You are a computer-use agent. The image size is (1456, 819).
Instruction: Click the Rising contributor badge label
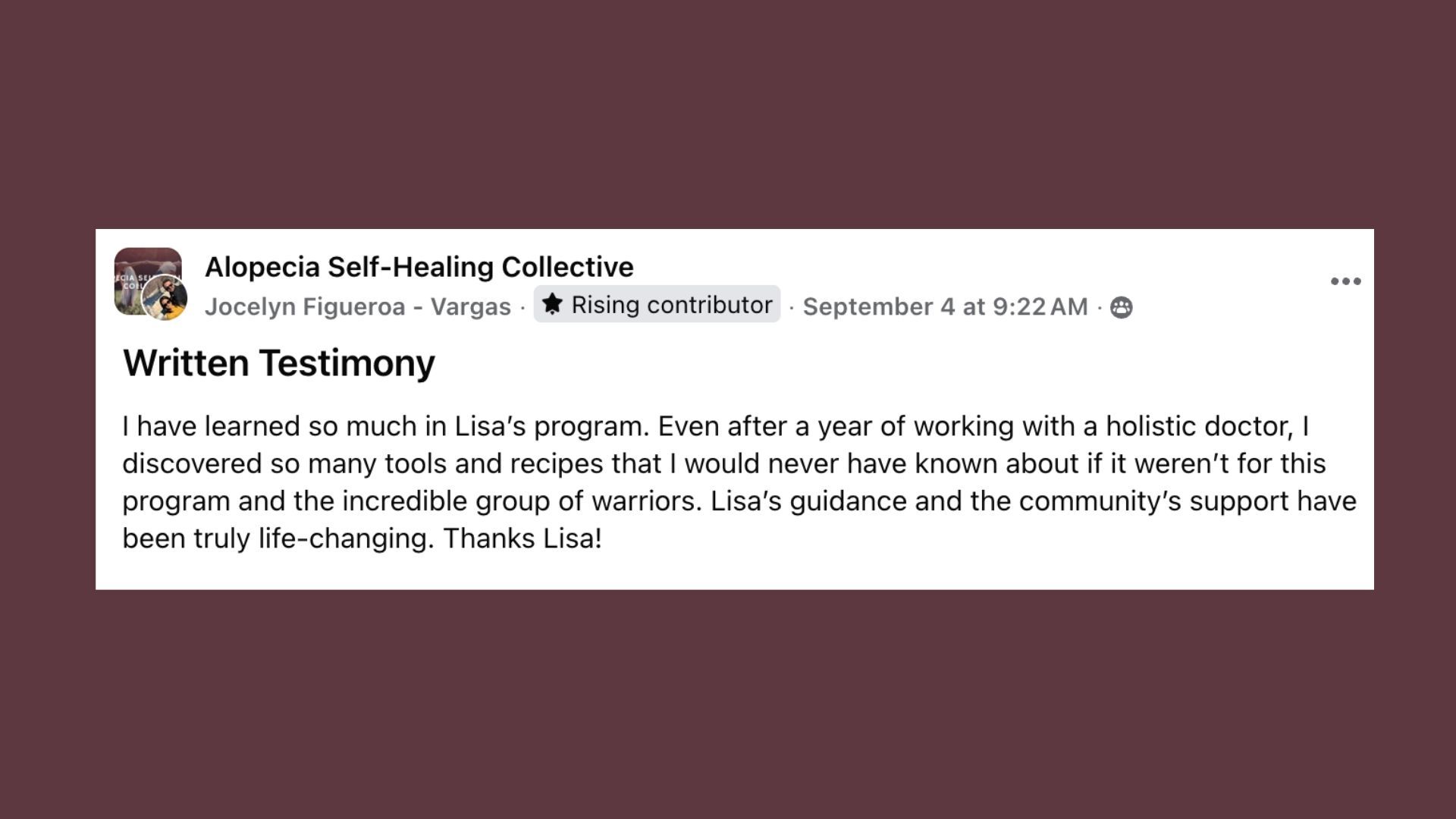coord(672,304)
